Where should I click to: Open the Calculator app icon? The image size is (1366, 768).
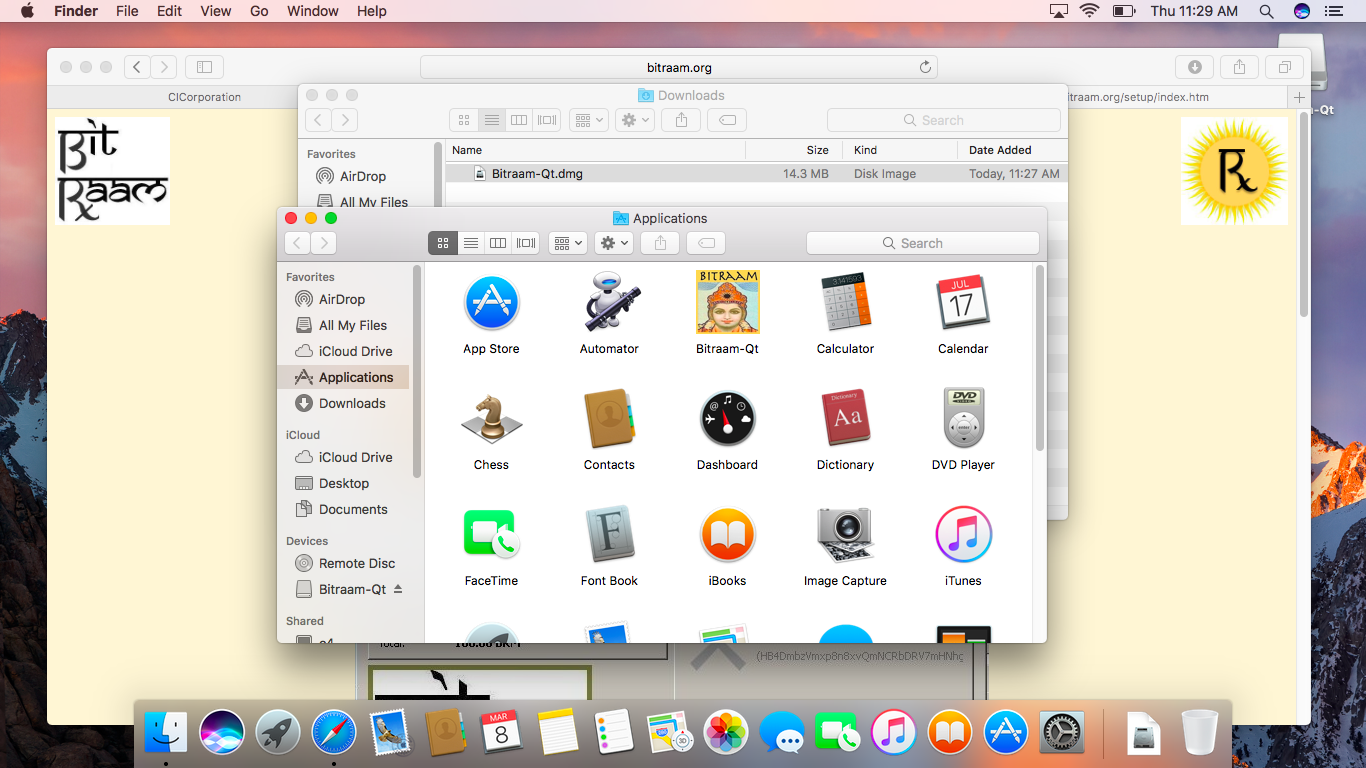[x=845, y=303]
